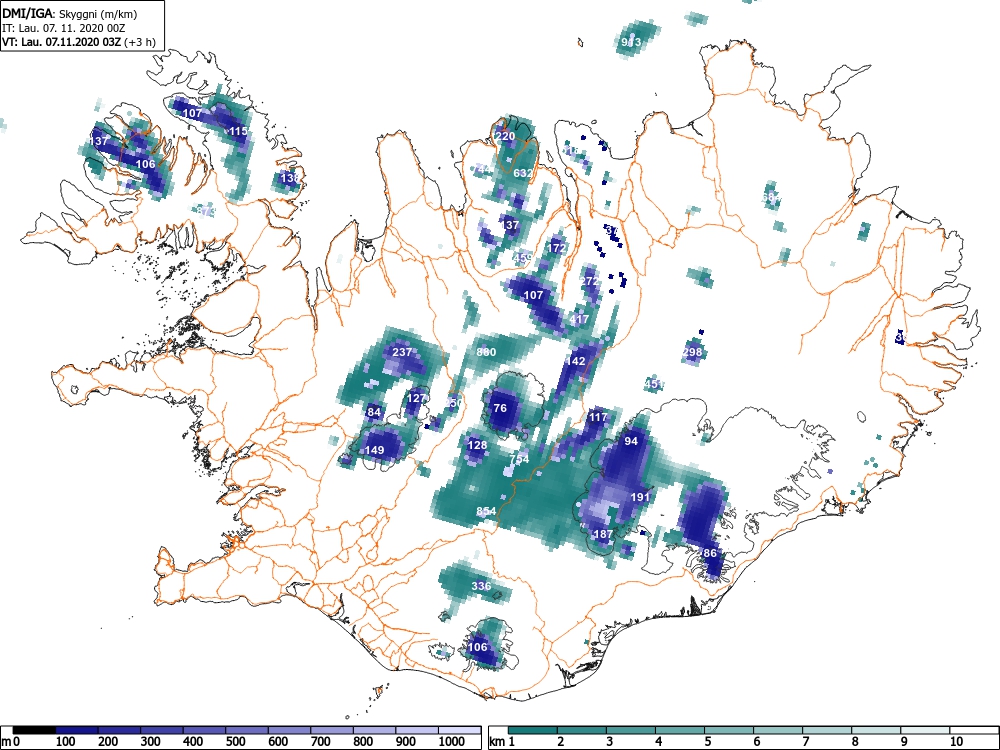Pick the dark teal swatch between km 1 and 2
The height and width of the screenshot is (750, 1000).
(533, 730)
